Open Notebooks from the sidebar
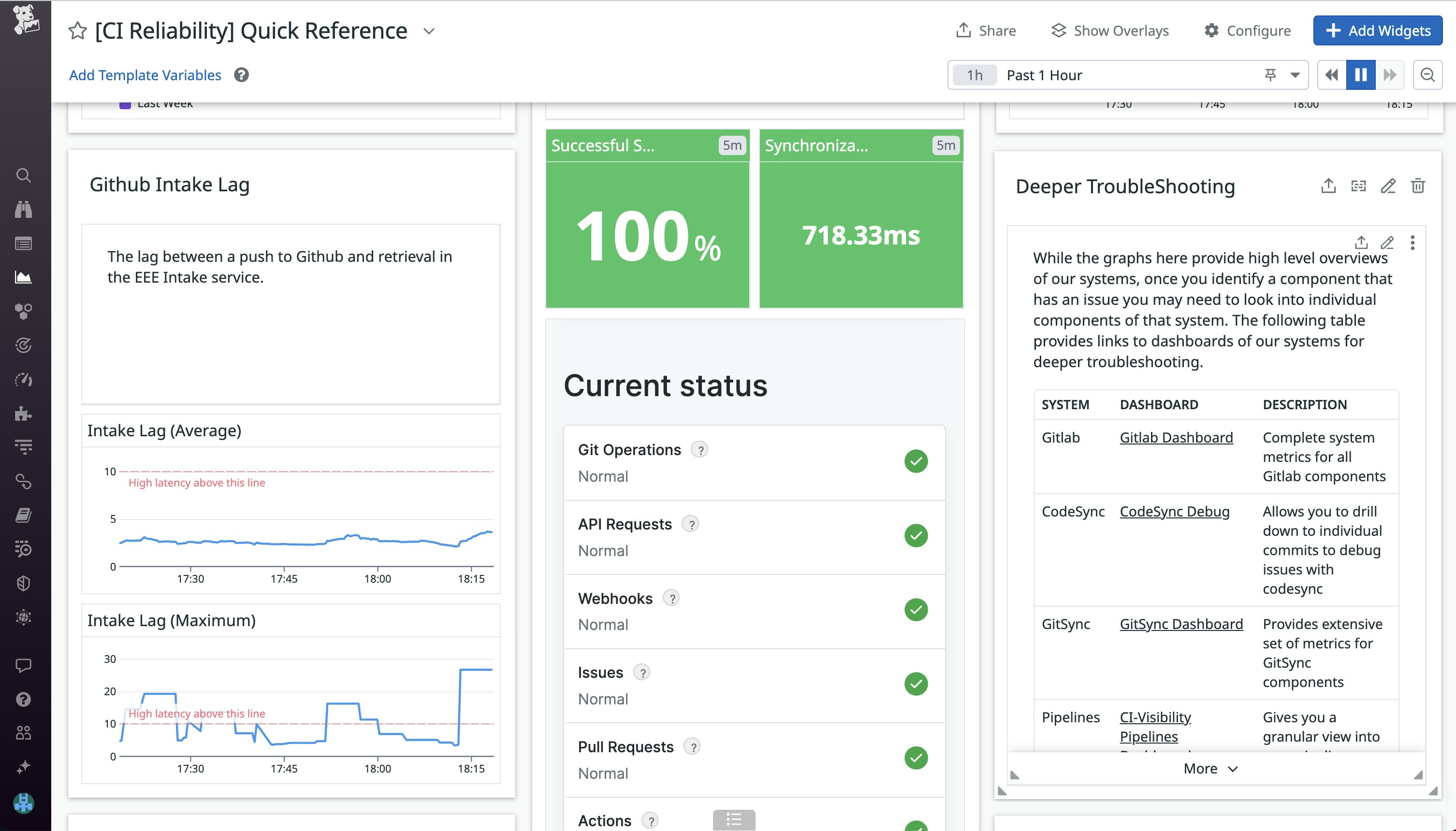The width and height of the screenshot is (1456, 831). (23, 515)
